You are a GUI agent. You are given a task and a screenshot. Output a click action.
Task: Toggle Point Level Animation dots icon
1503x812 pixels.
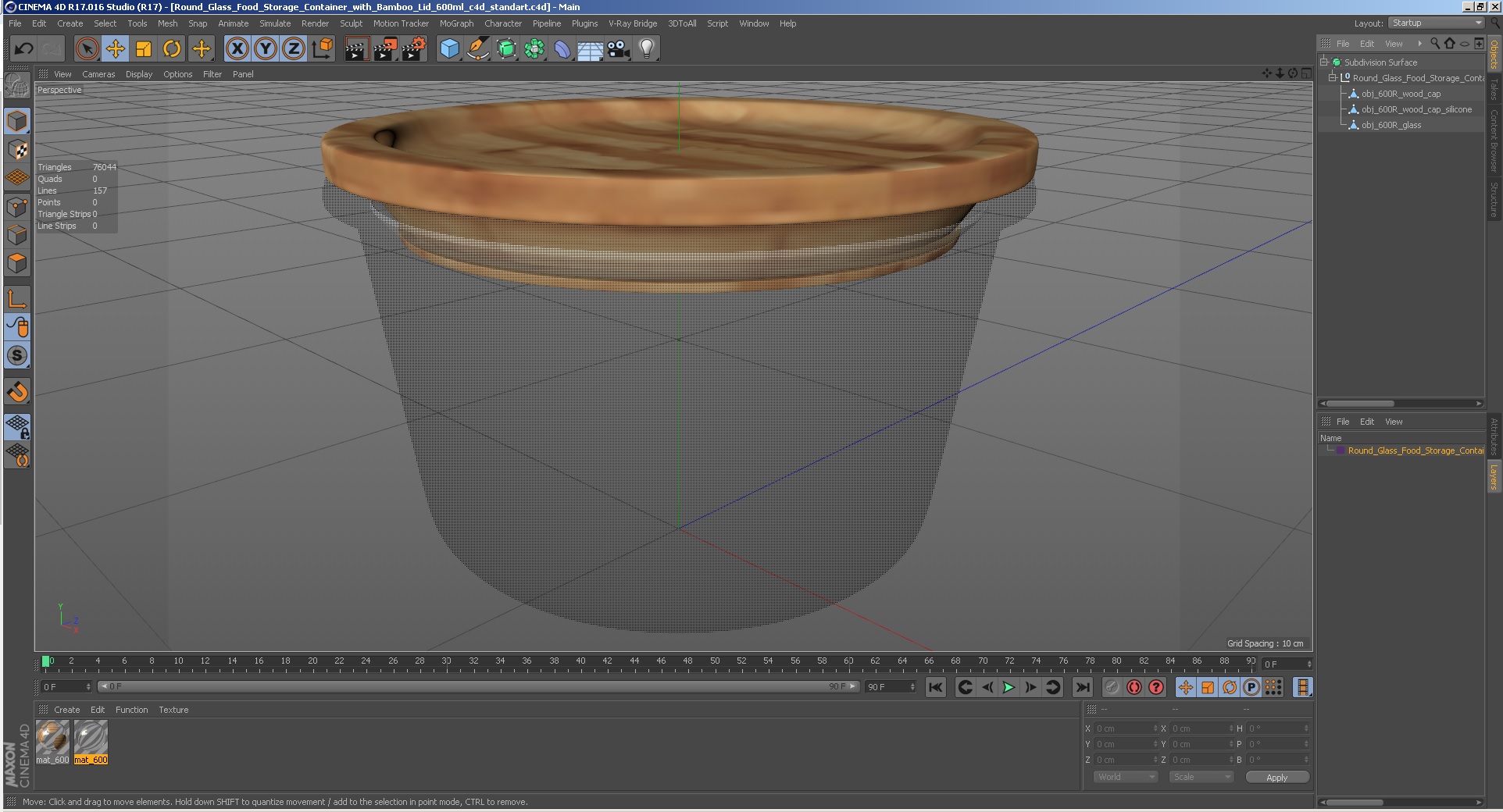[x=1273, y=687]
